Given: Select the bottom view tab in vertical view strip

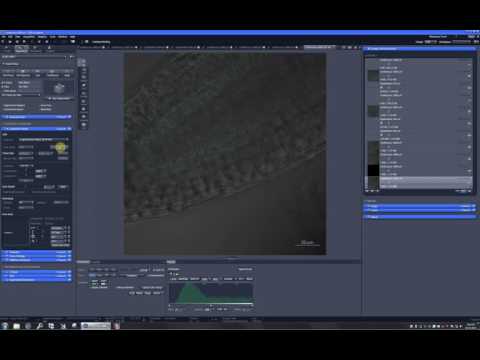Looking at the screenshot, I should (83, 125).
